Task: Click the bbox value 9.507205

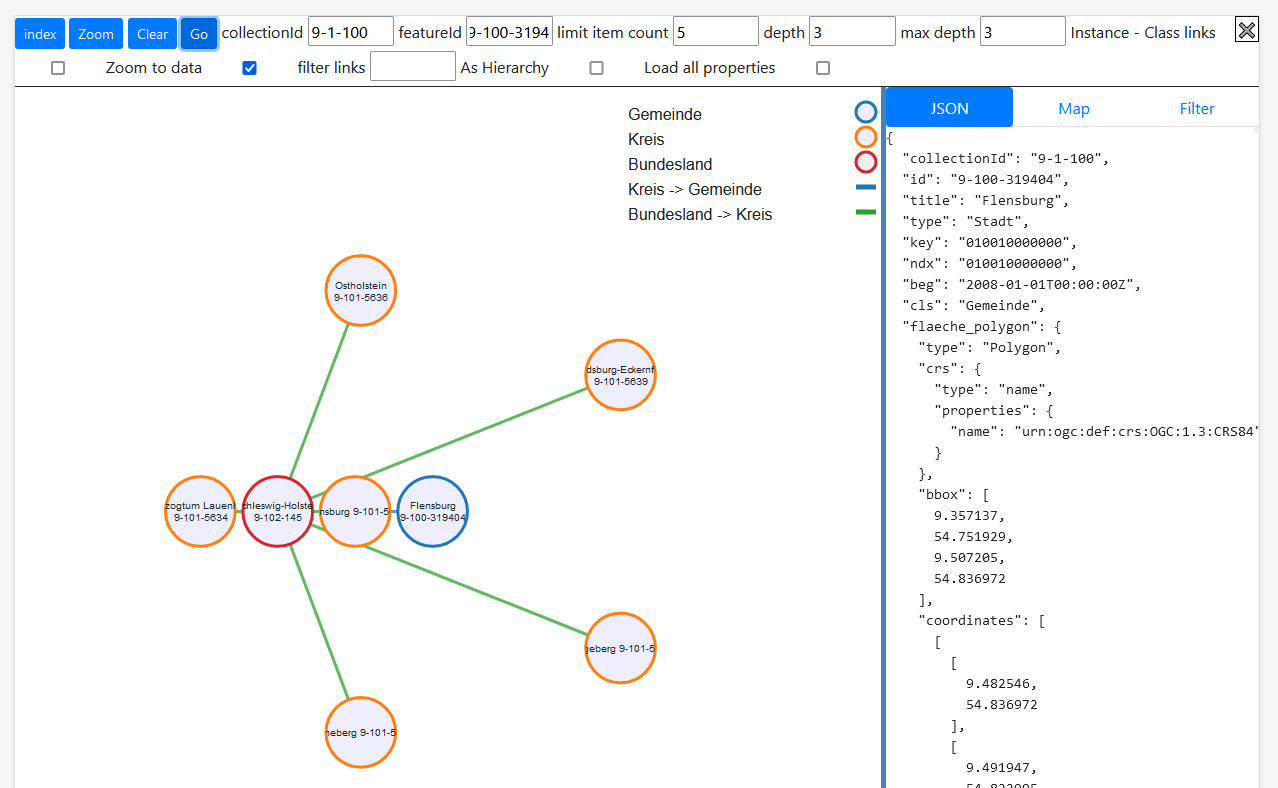Action: pyautogui.click(x=970, y=557)
